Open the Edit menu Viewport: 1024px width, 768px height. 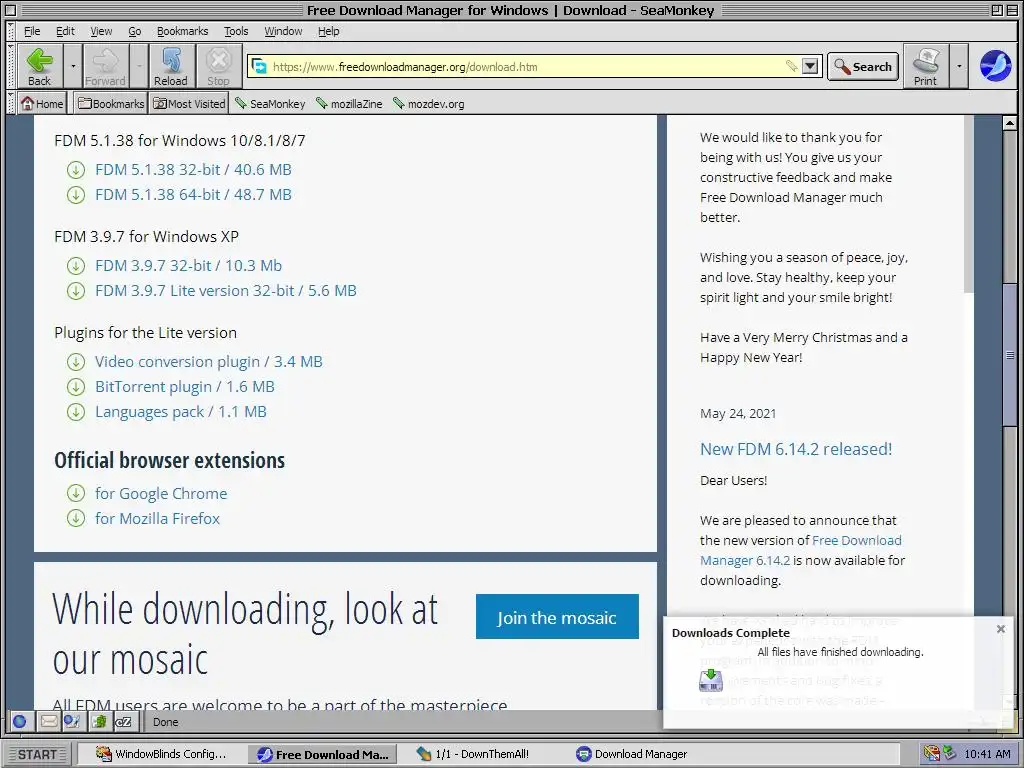pos(65,31)
